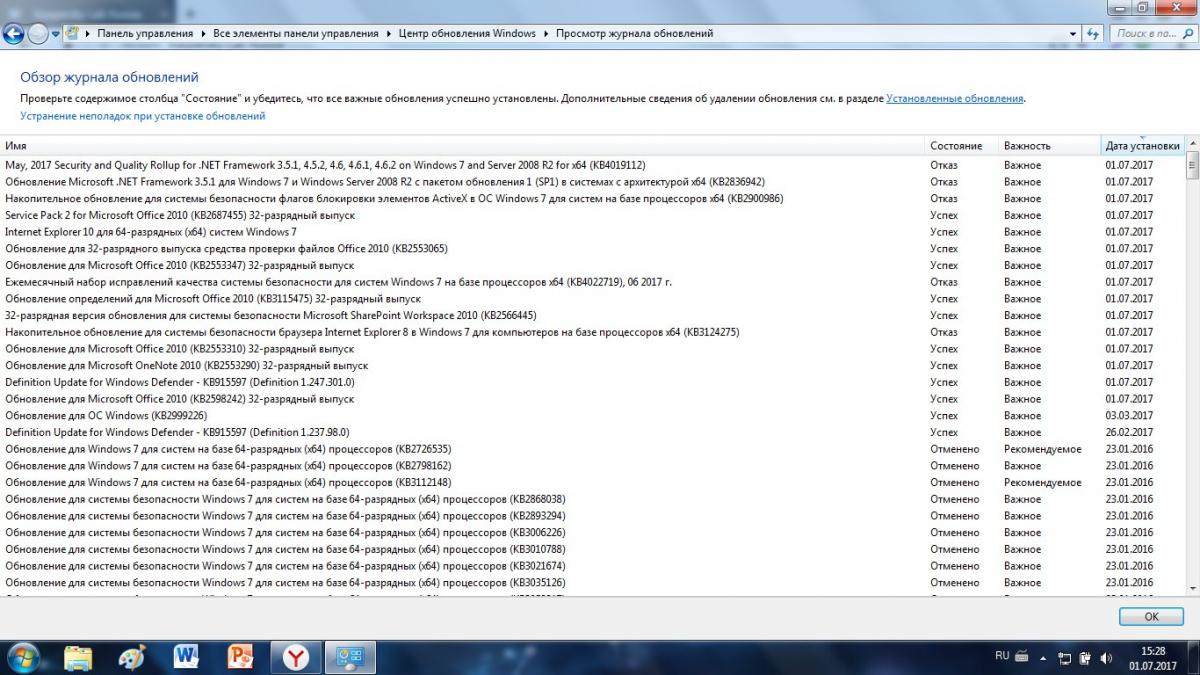This screenshot has width=1200, height=675.
Task: Sort by 'Дата установки' column header
Action: pos(1142,145)
